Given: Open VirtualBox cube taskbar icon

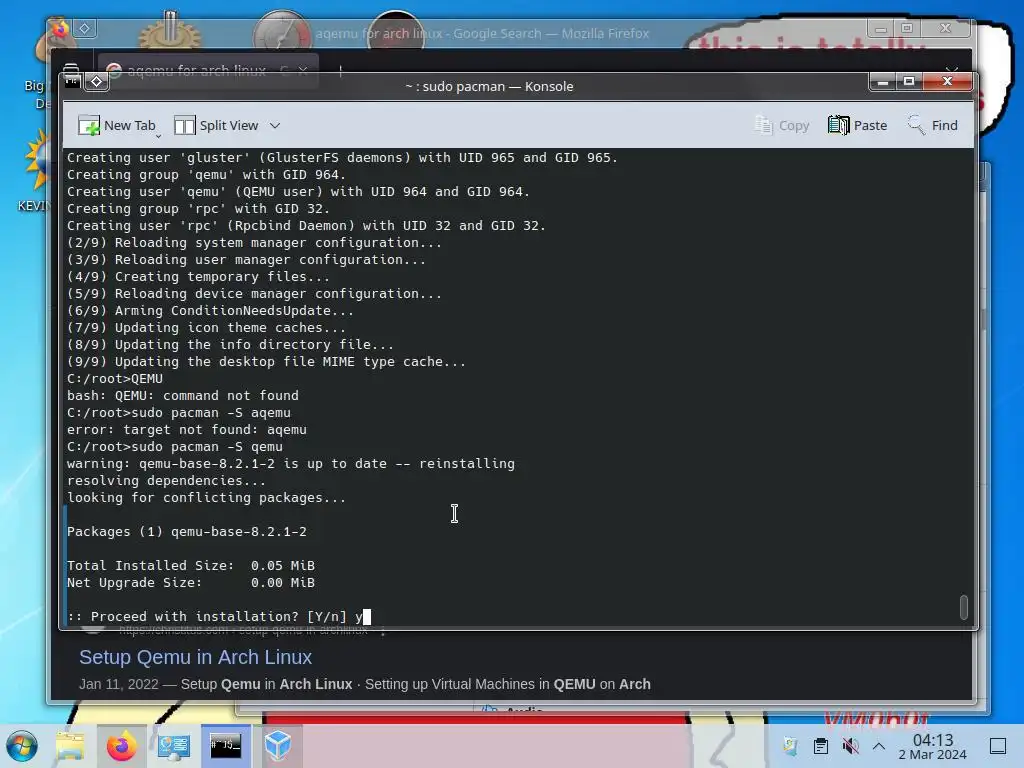Looking at the screenshot, I should coord(278,746).
